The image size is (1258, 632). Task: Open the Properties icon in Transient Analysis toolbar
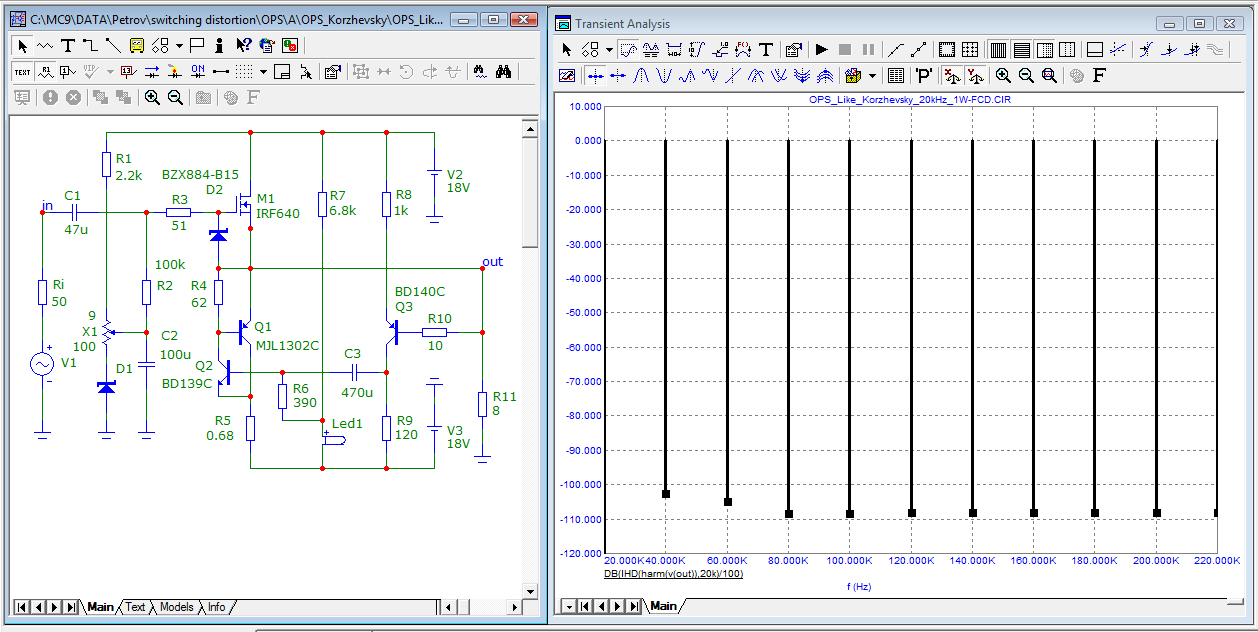[793, 49]
